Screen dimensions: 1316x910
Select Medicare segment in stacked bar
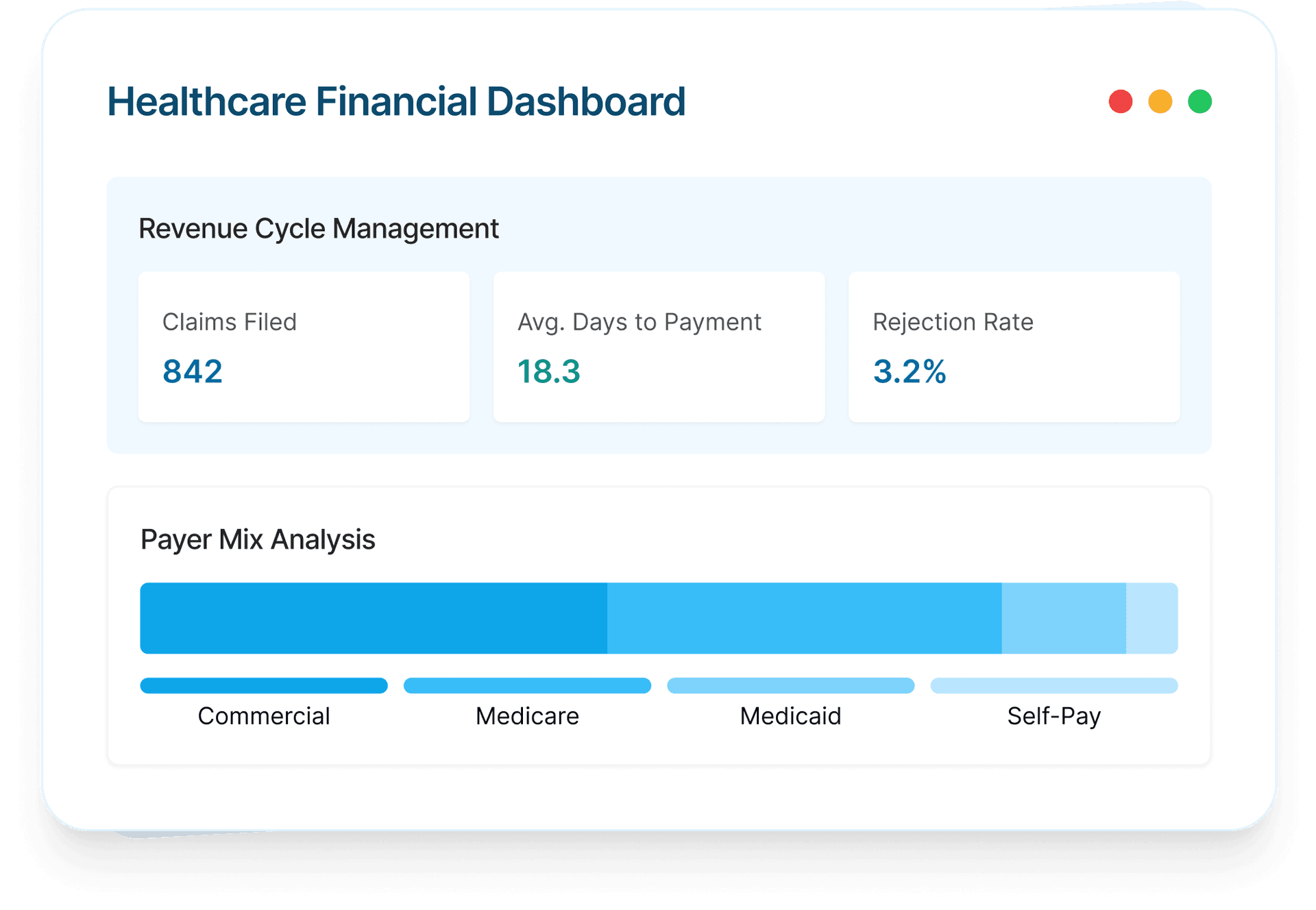(x=804, y=618)
